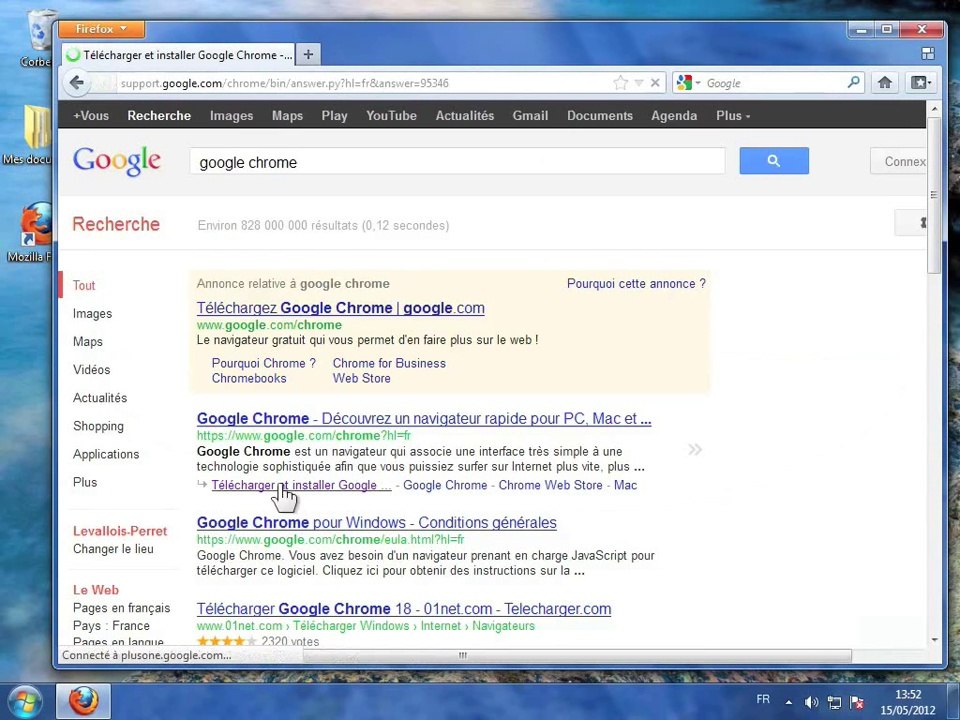Viewport: 960px width, 720px height.
Task: Select Pages en français filter
Action: (x=122, y=607)
